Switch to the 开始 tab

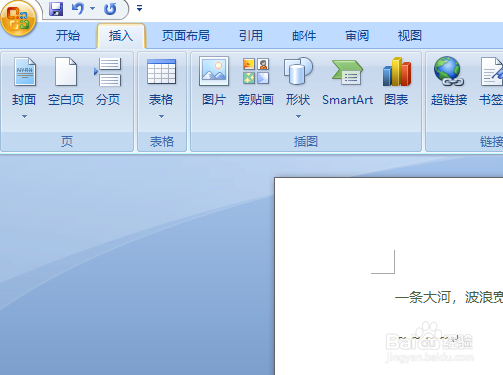pyautogui.click(x=68, y=36)
